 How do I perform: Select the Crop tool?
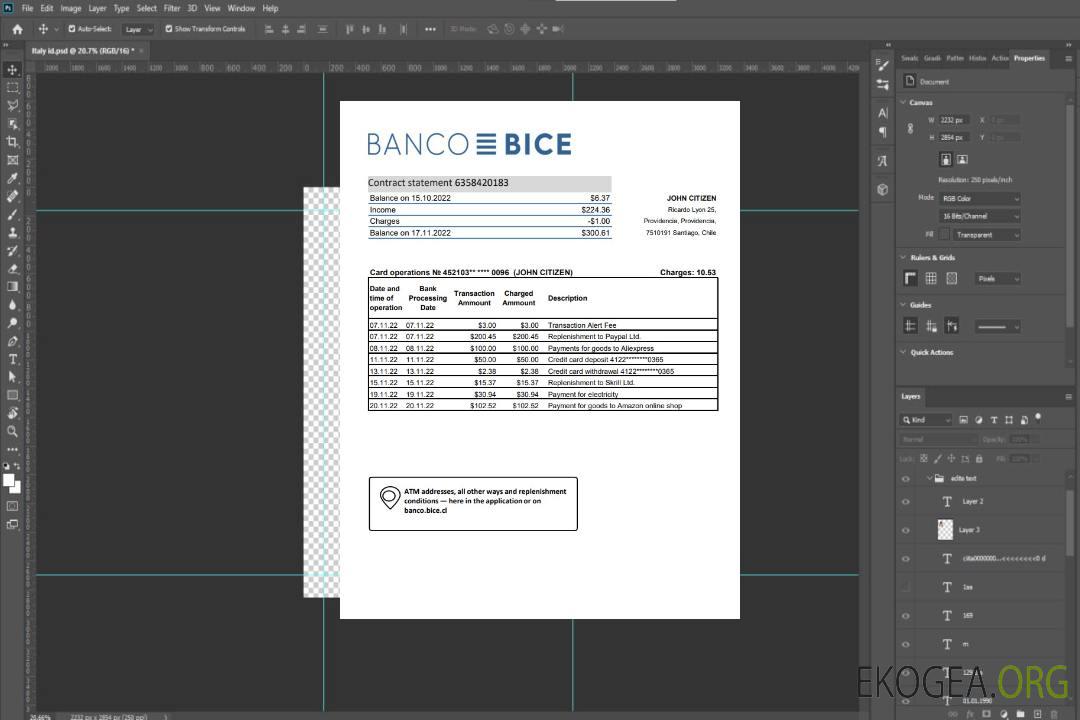coord(12,142)
